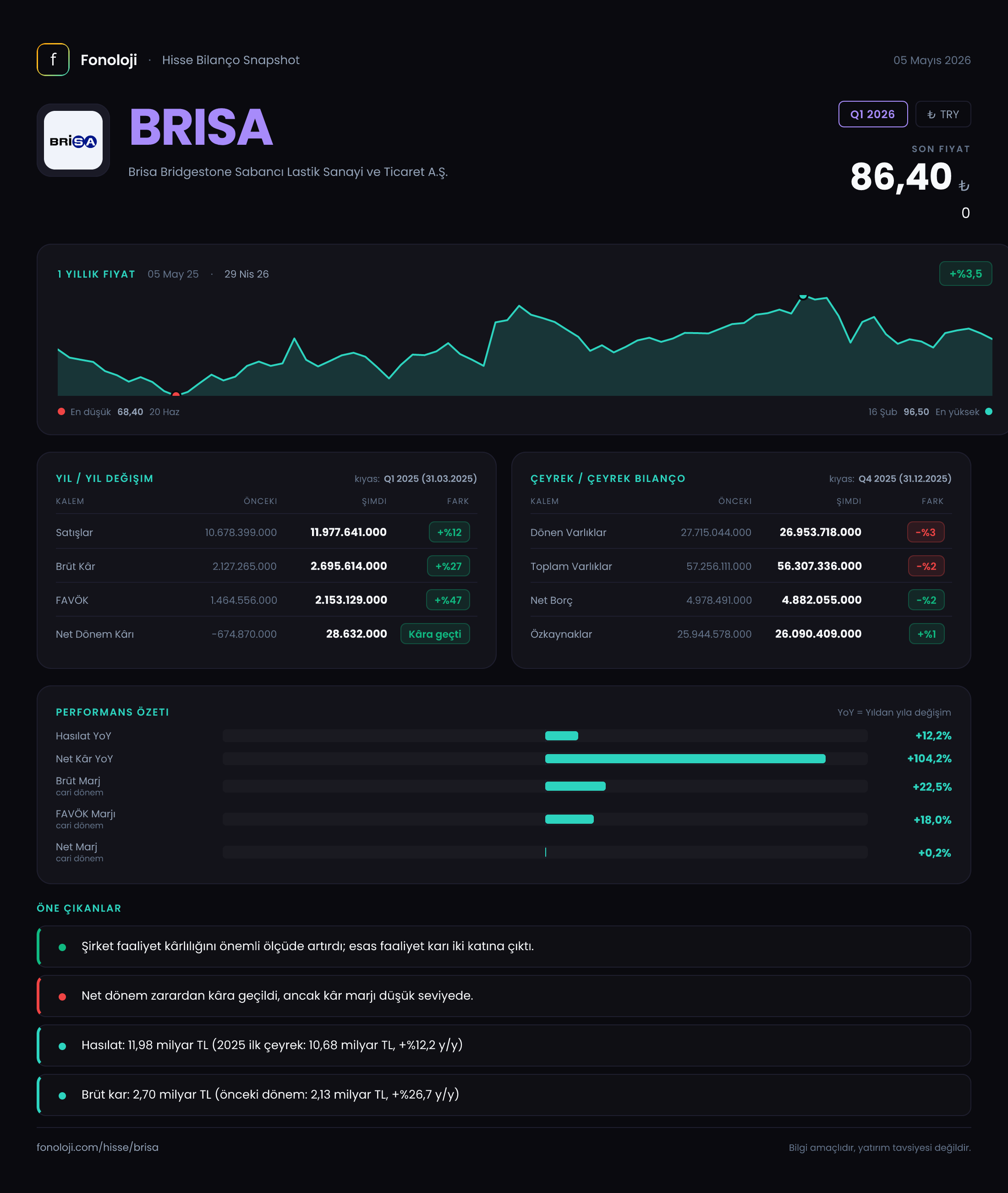
Task: Click the Fonoloji brand name
Action: coord(109,60)
